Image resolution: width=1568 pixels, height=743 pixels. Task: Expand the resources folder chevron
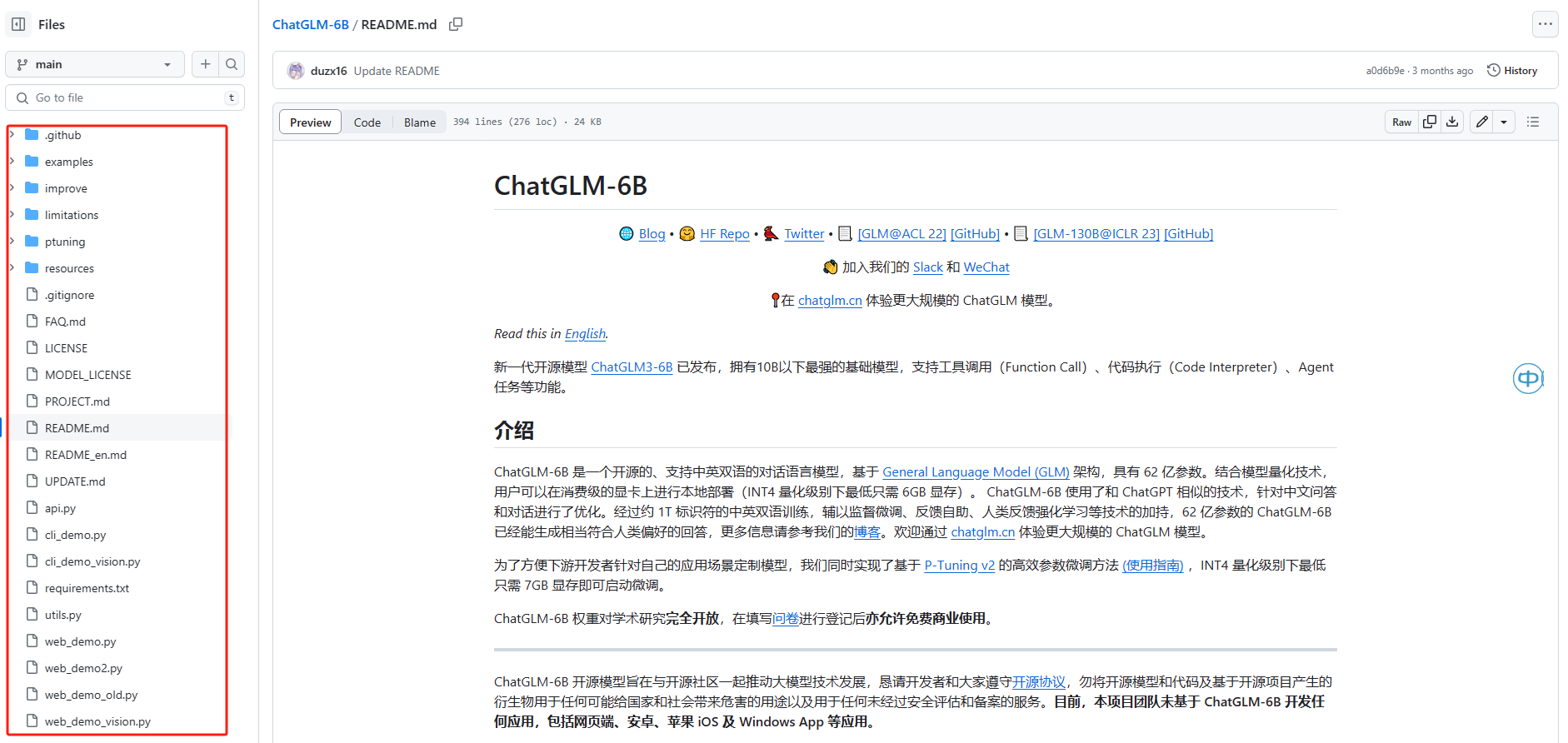tap(12, 268)
